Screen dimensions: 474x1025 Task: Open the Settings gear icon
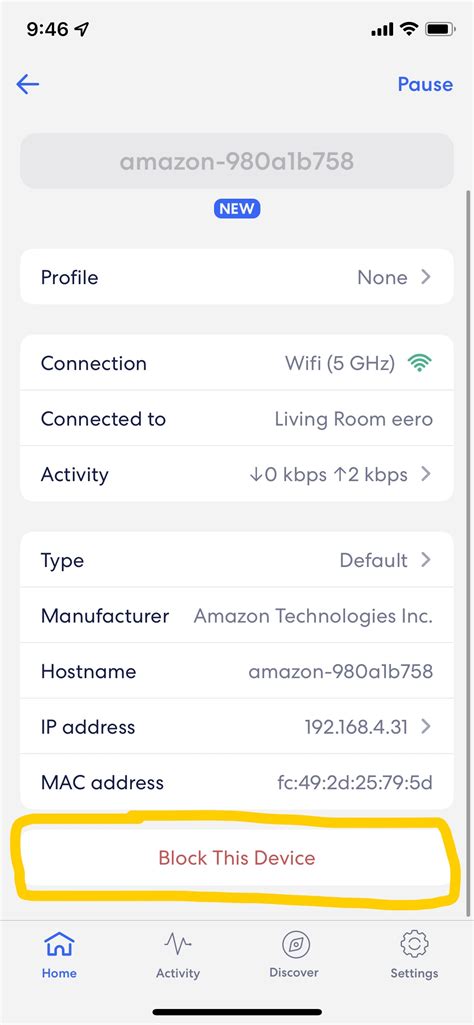414,945
